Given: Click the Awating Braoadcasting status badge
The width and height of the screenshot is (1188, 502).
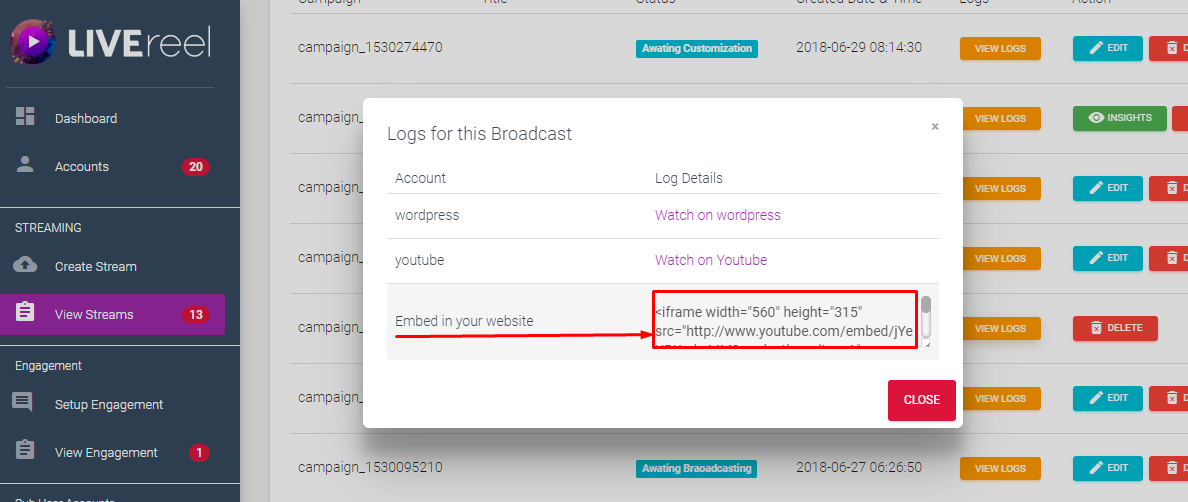Looking at the screenshot, I should click(x=697, y=468).
